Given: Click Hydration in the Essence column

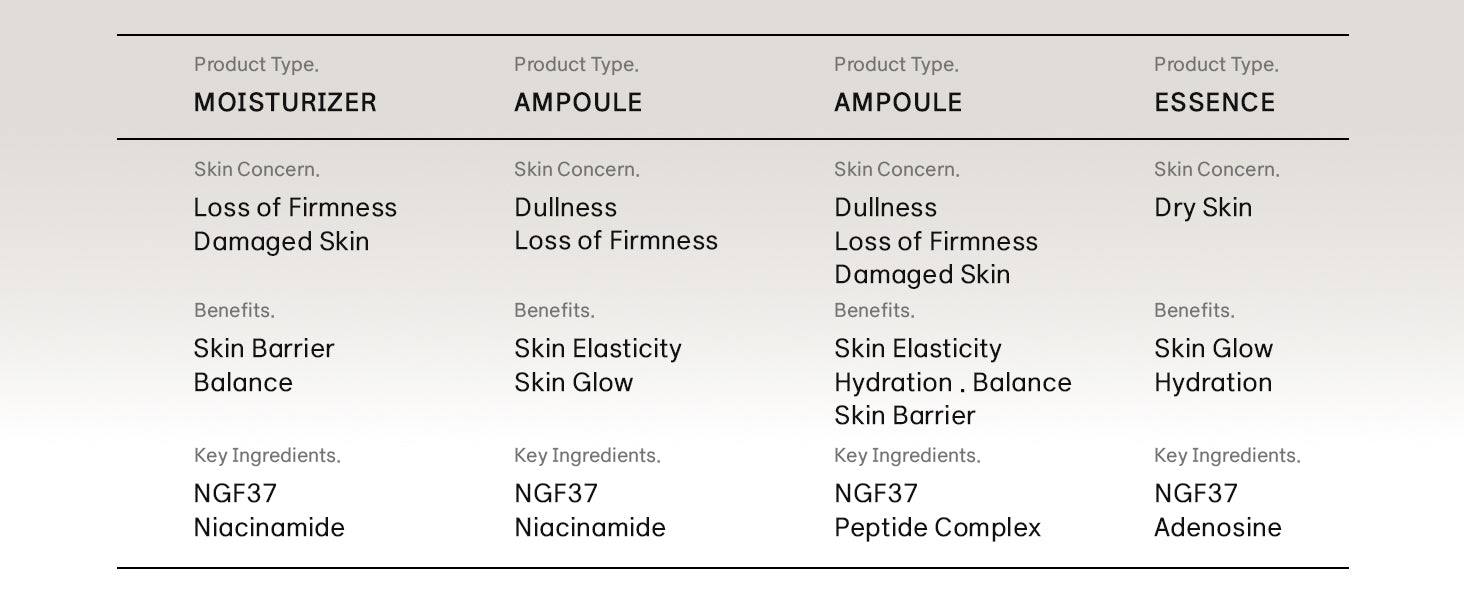Looking at the screenshot, I should (1213, 382).
